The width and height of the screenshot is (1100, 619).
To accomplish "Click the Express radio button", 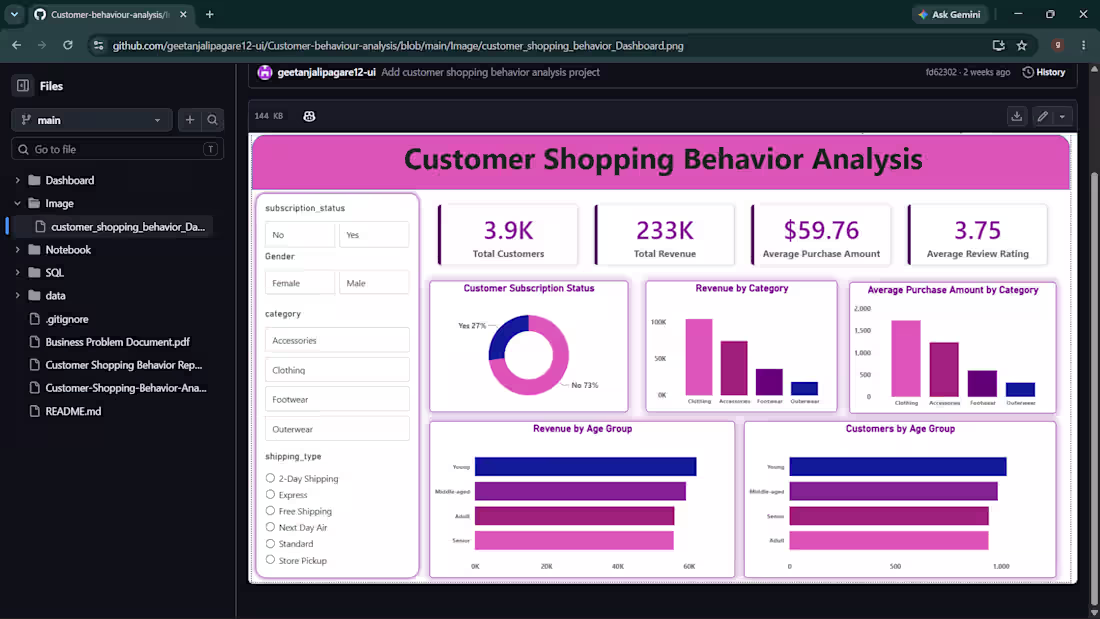I will click(x=270, y=494).
